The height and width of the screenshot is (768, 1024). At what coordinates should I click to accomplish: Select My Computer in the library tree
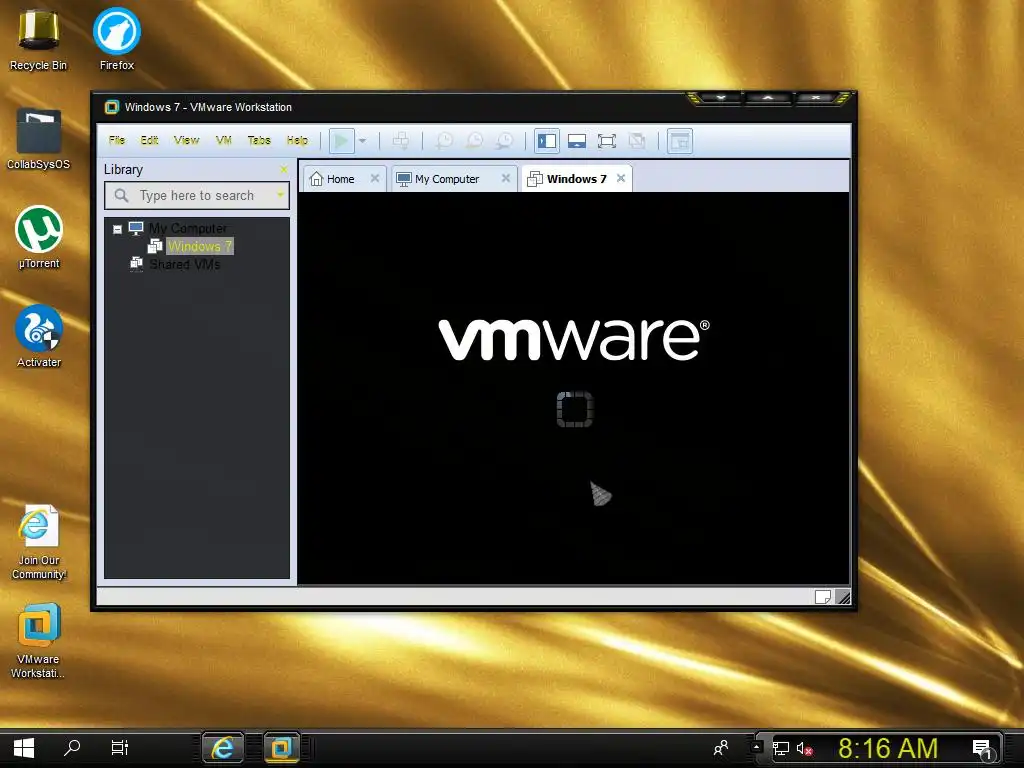[x=187, y=229]
